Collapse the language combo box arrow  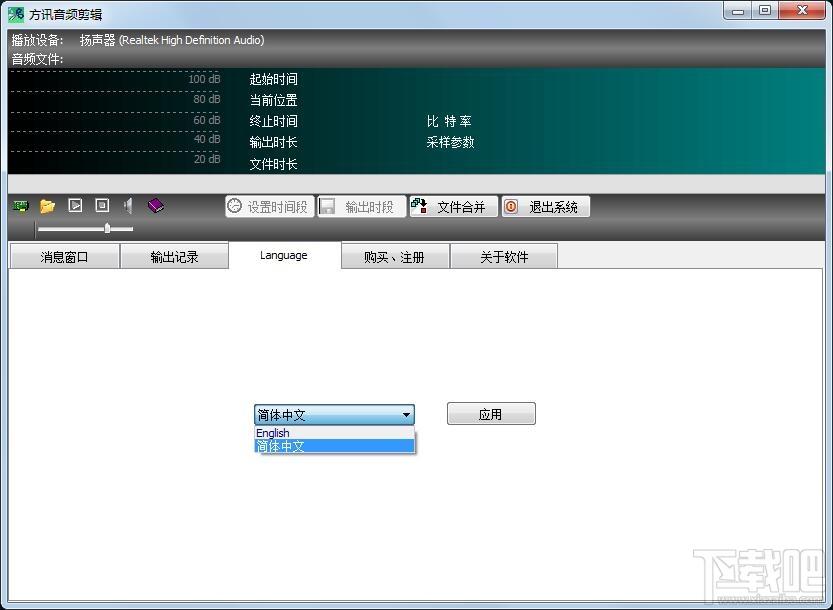406,414
